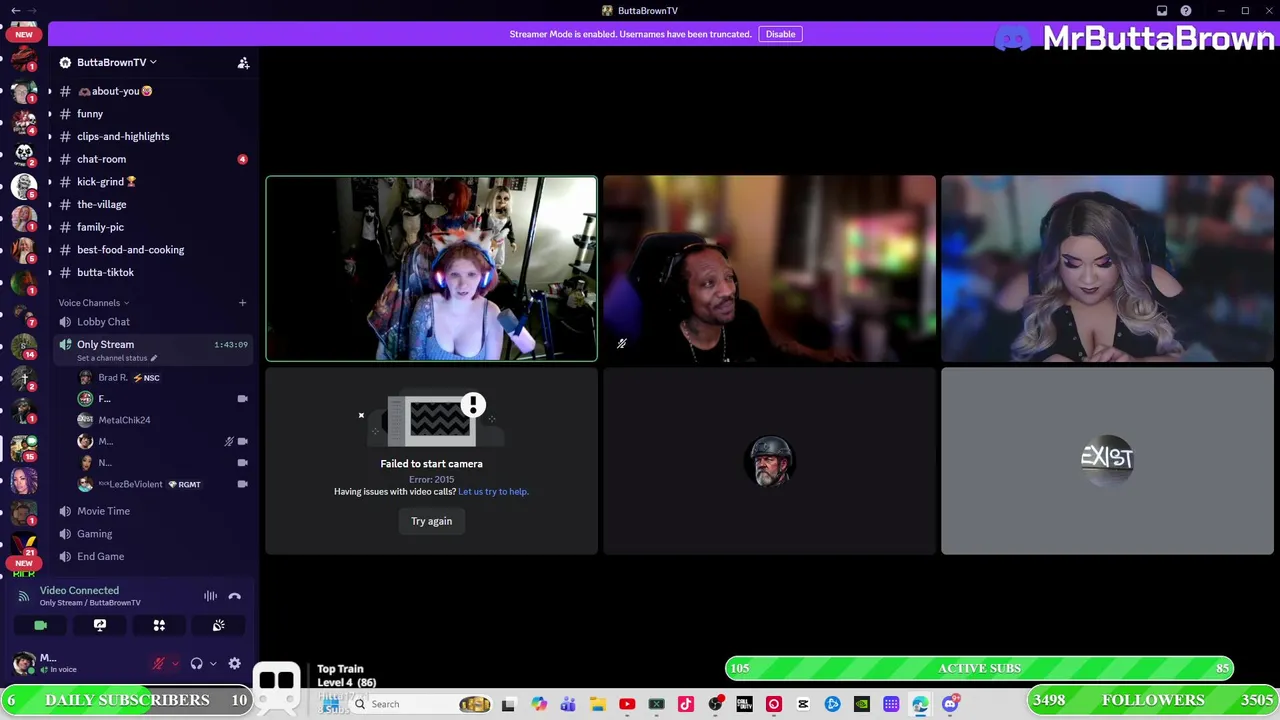Open the Activities launcher button

click(159, 625)
